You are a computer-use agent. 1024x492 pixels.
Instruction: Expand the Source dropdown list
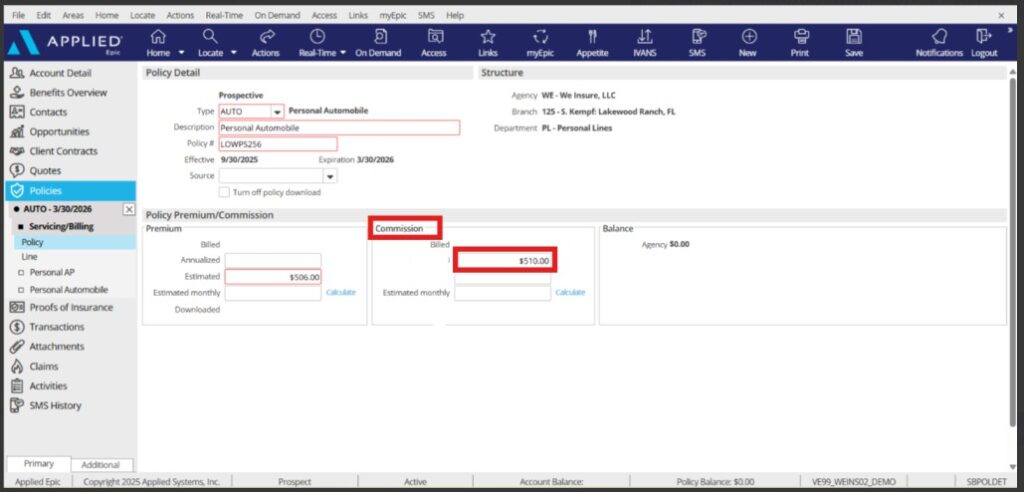point(330,176)
